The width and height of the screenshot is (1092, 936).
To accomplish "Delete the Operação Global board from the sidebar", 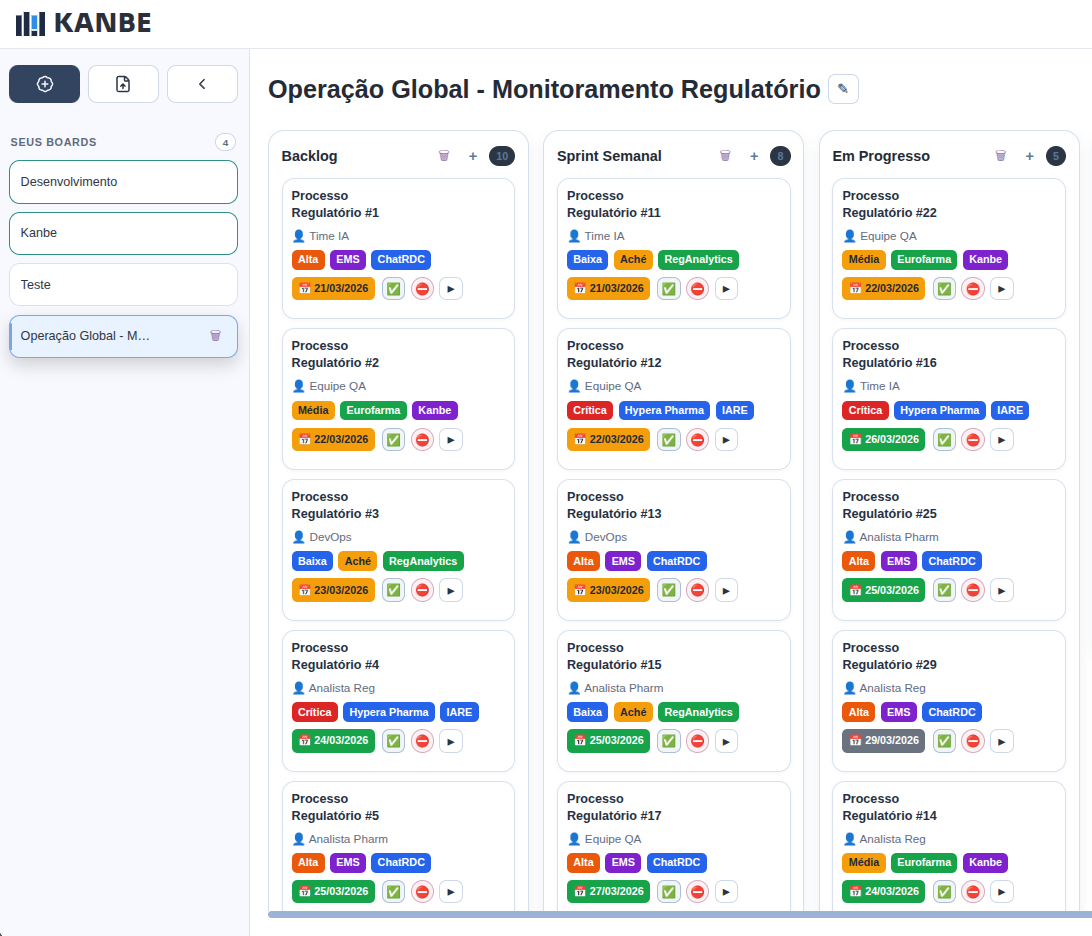I will click(x=215, y=336).
